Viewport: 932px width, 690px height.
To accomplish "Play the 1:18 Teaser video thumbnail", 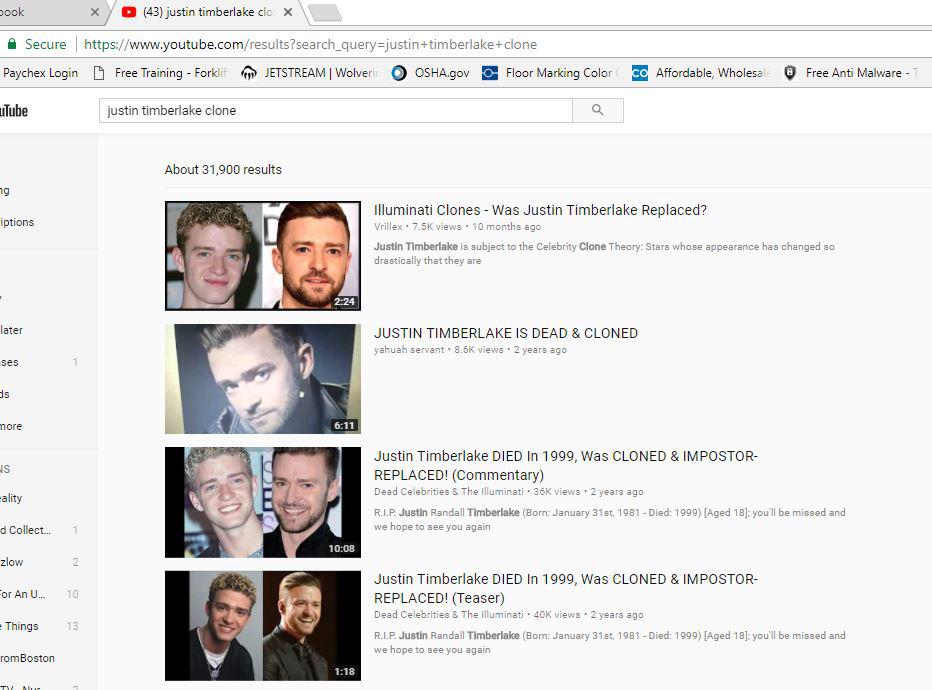I will [x=263, y=625].
